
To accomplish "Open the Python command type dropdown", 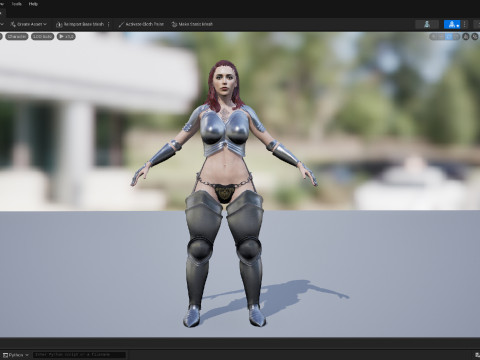I will coord(16,355).
